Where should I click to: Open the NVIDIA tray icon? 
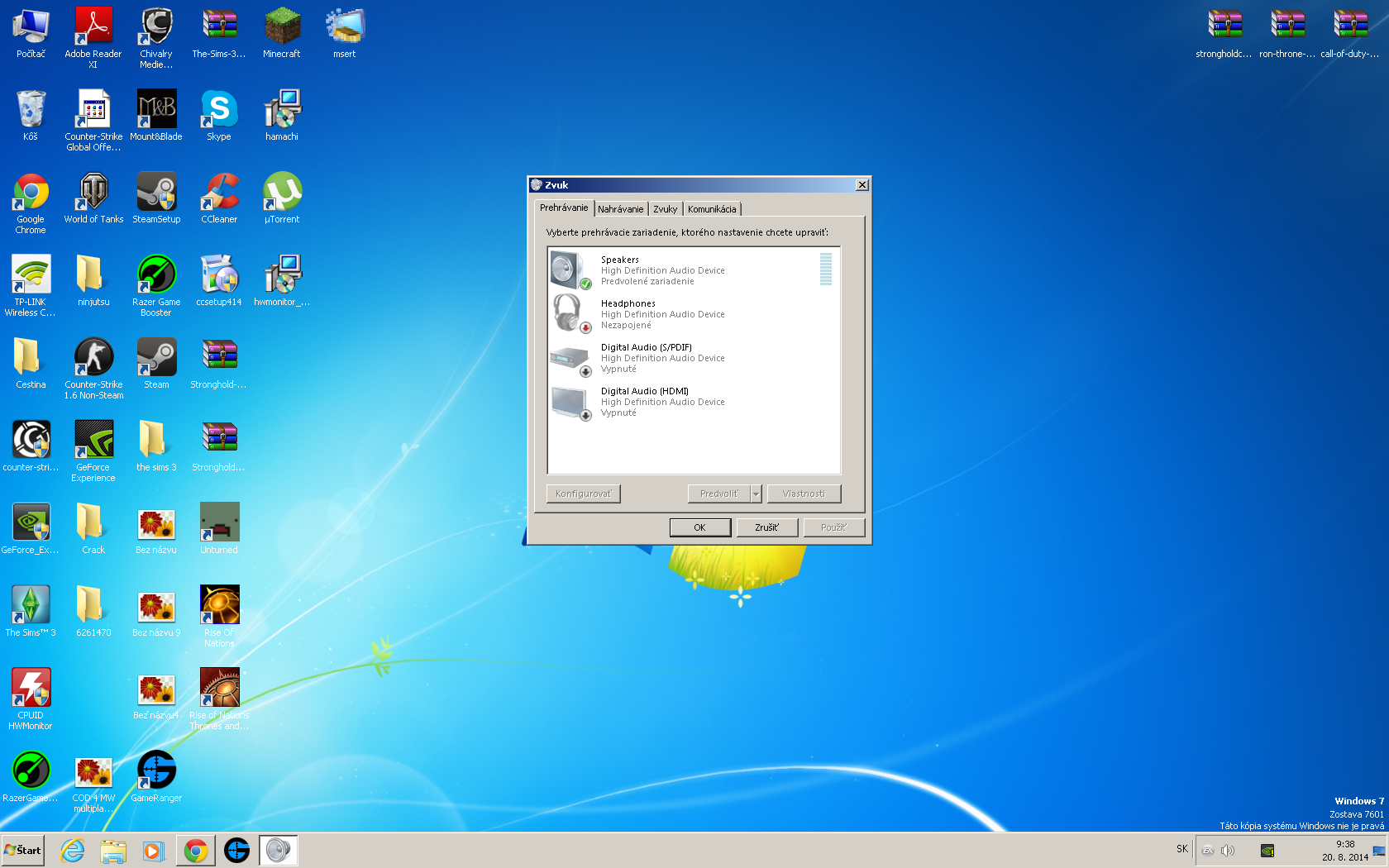1267,851
